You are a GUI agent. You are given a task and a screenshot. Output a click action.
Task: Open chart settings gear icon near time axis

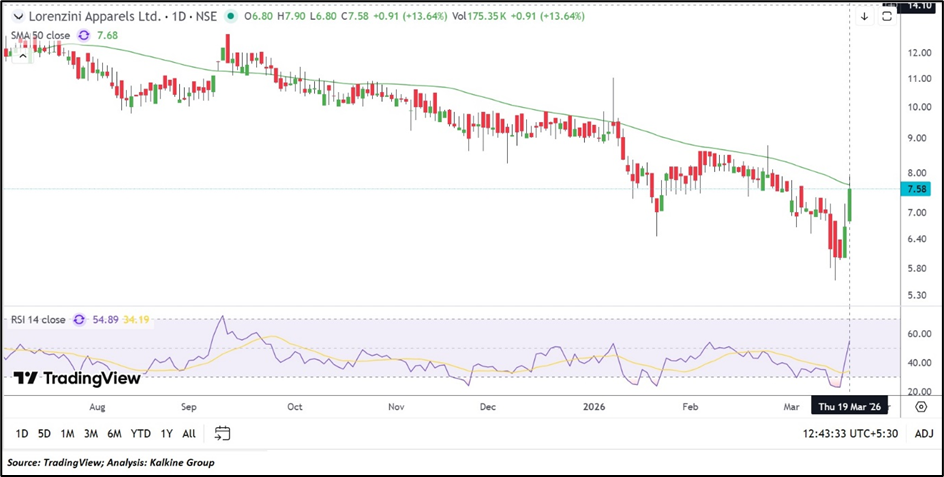coord(921,407)
